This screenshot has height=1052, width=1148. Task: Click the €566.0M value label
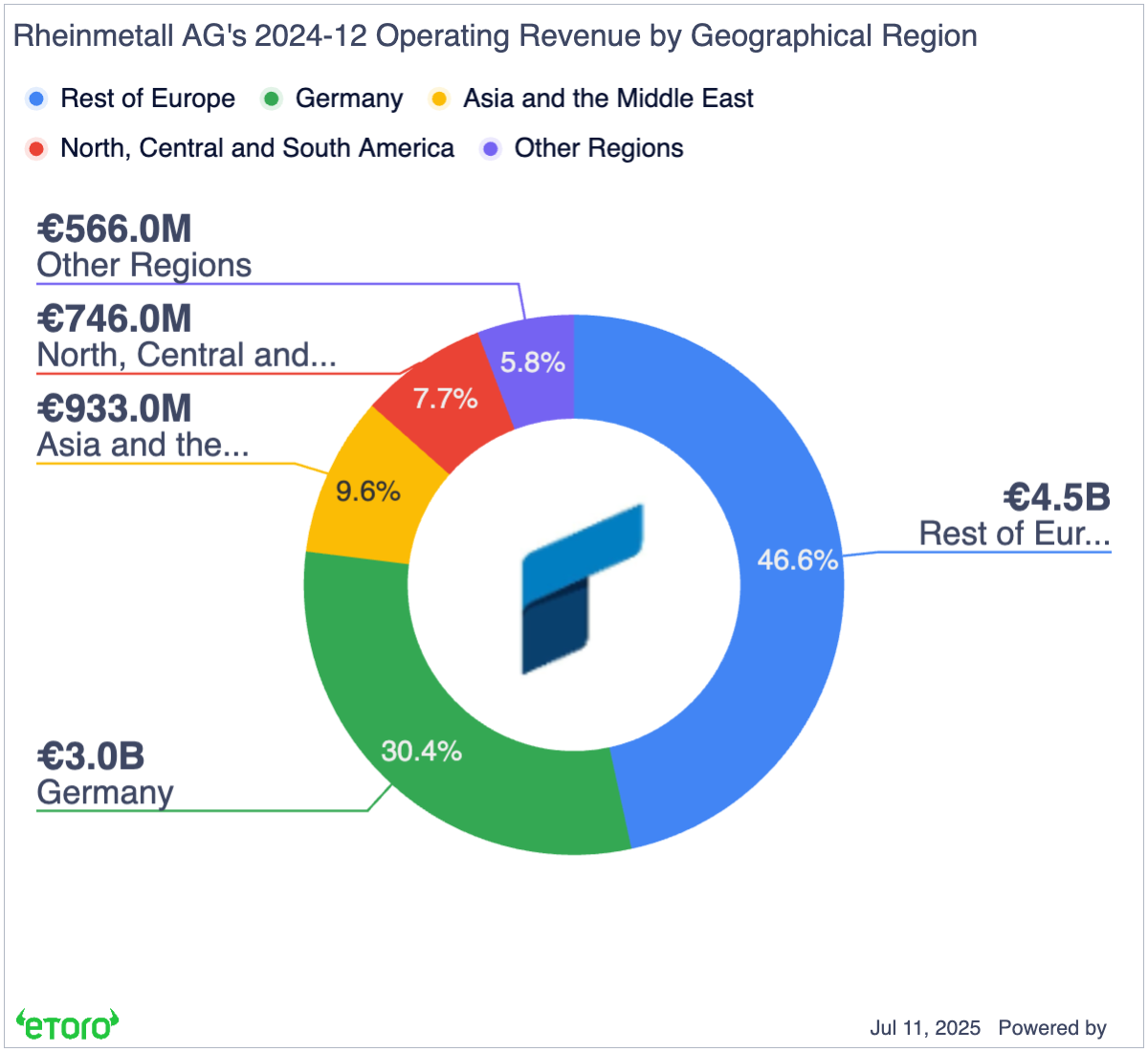[115, 229]
